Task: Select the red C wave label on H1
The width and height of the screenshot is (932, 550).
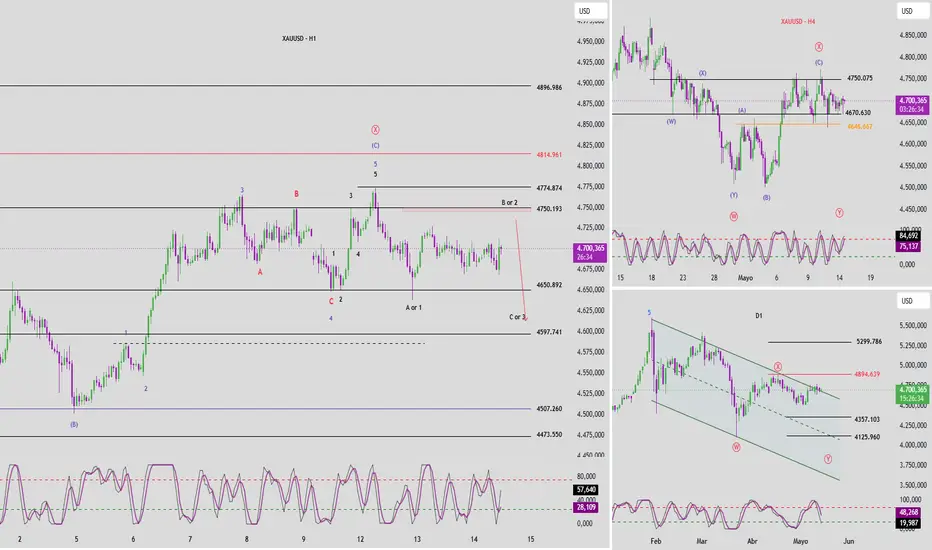Action: [331, 301]
